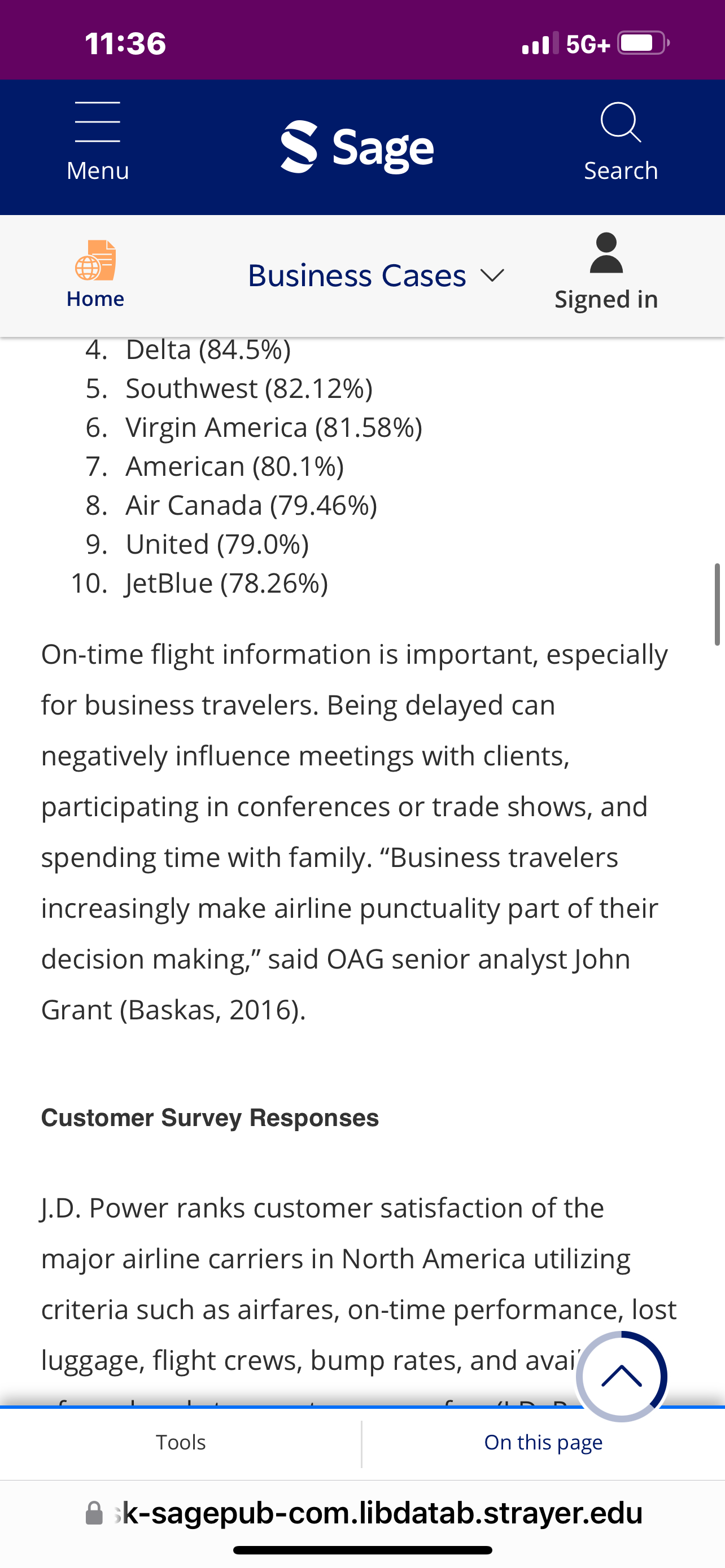
Task: Tap the Customer Survey Responses heading
Action: [210, 1118]
